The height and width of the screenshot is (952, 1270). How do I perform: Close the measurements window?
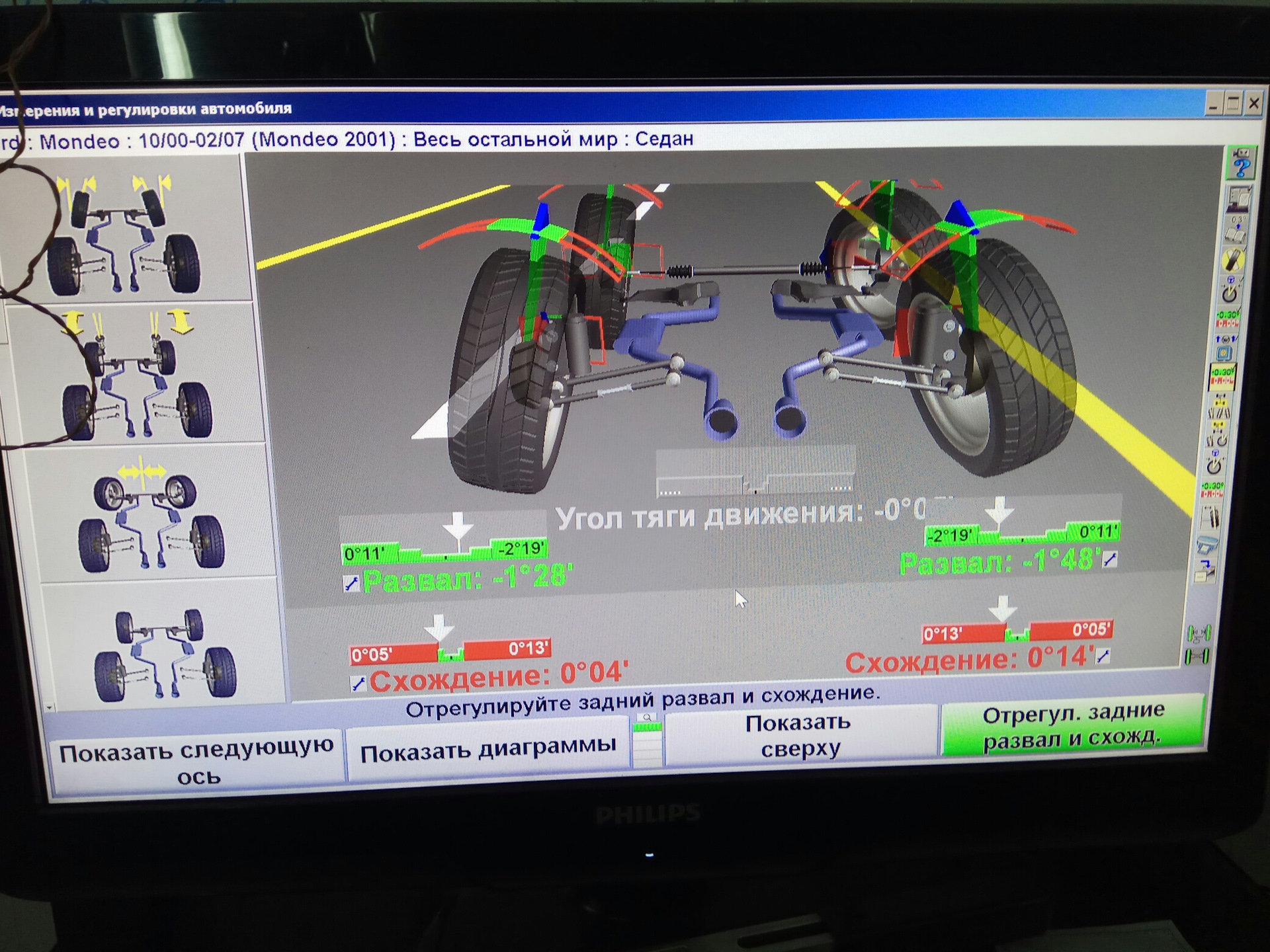point(1254,103)
